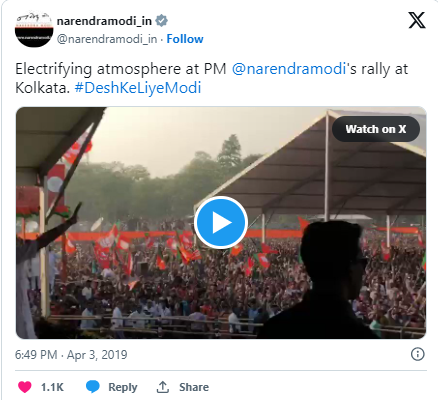Click the verified badge beside narendramodi_in
This screenshot has width=438, height=400.
pyautogui.click(x=162, y=21)
